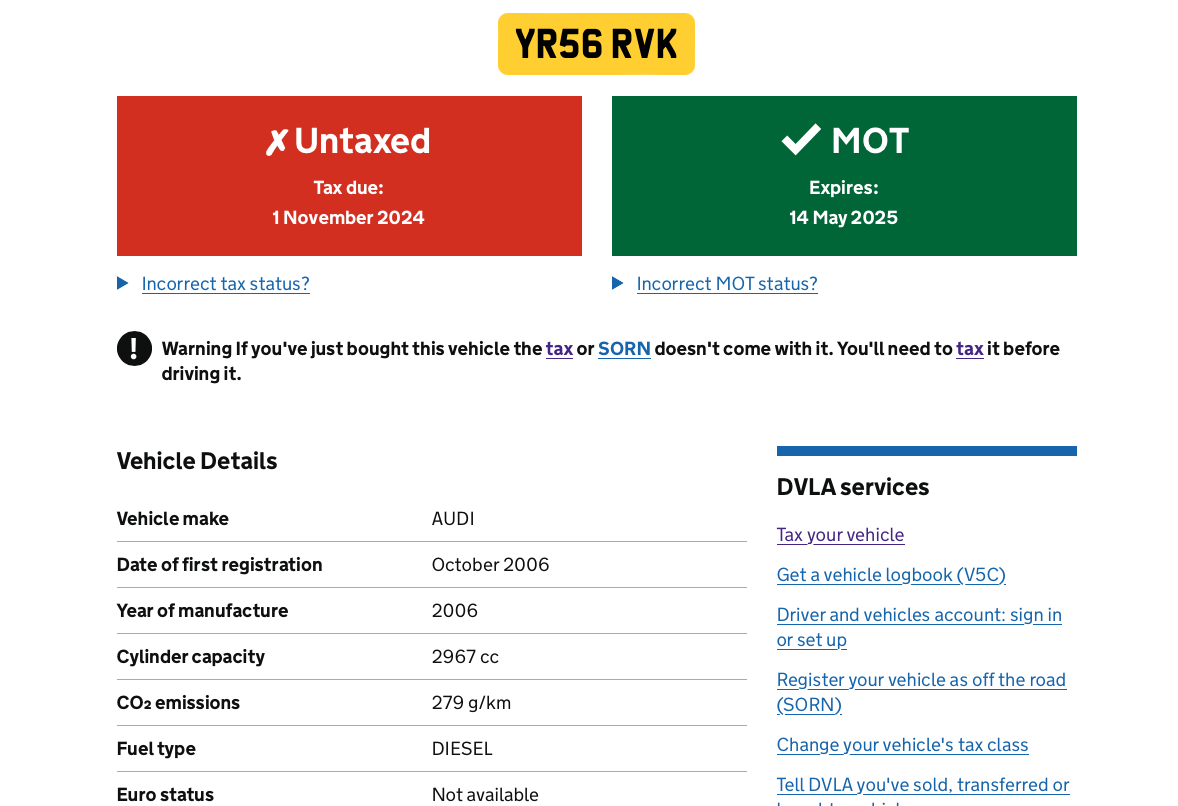Open 'Register your vehicle as off the road' link
The width and height of the screenshot is (1178, 806).
coord(921,680)
